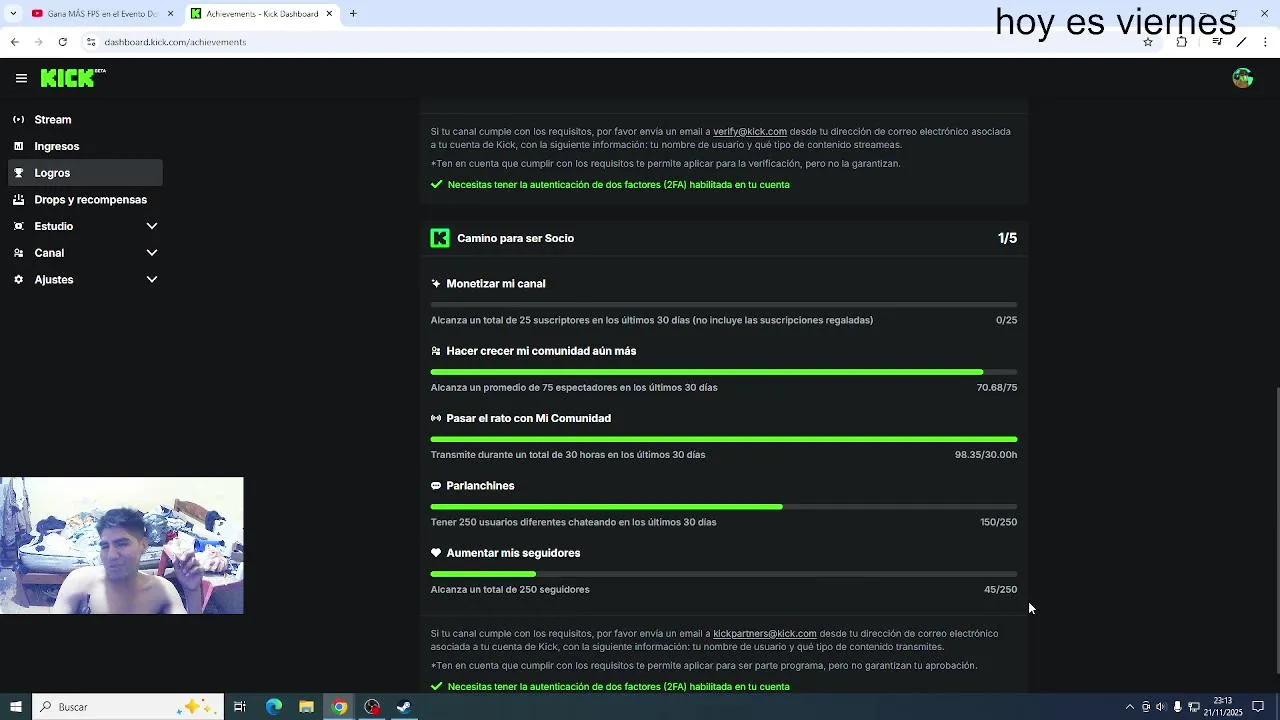
Task: Select the Achievements - Kick Dashboard tab
Action: click(262, 13)
